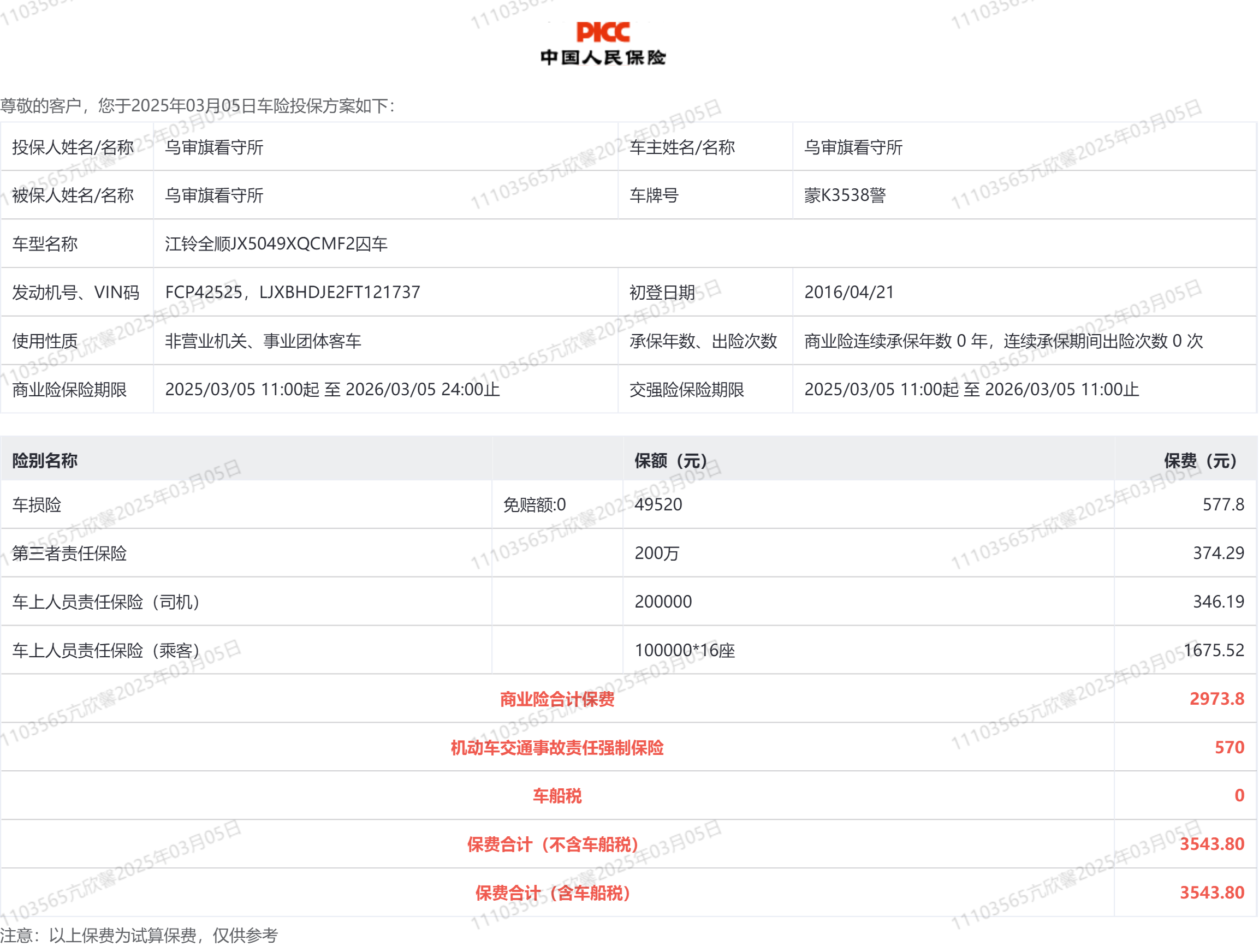Viewport: 1259px width, 952px height.
Task: Click the license plate value 蒙K3538警
Action: (x=845, y=195)
